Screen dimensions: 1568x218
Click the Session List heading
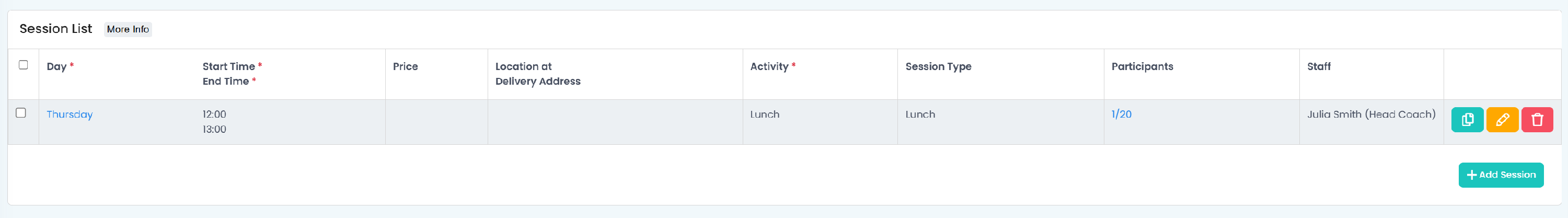56,29
